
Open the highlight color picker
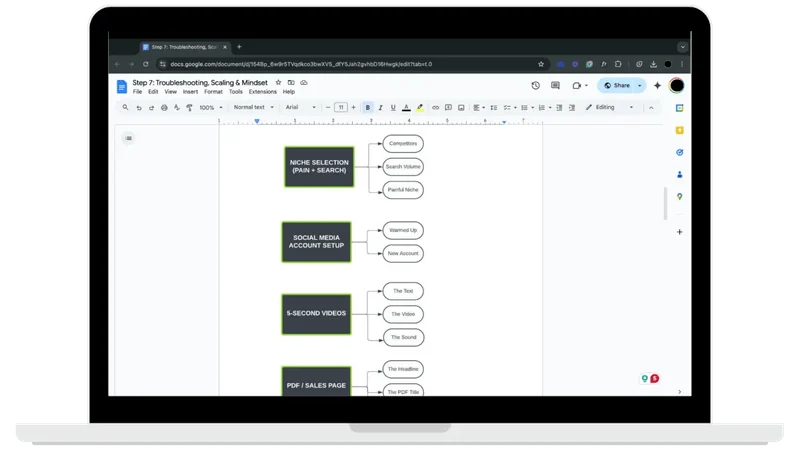(x=419, y=108)
